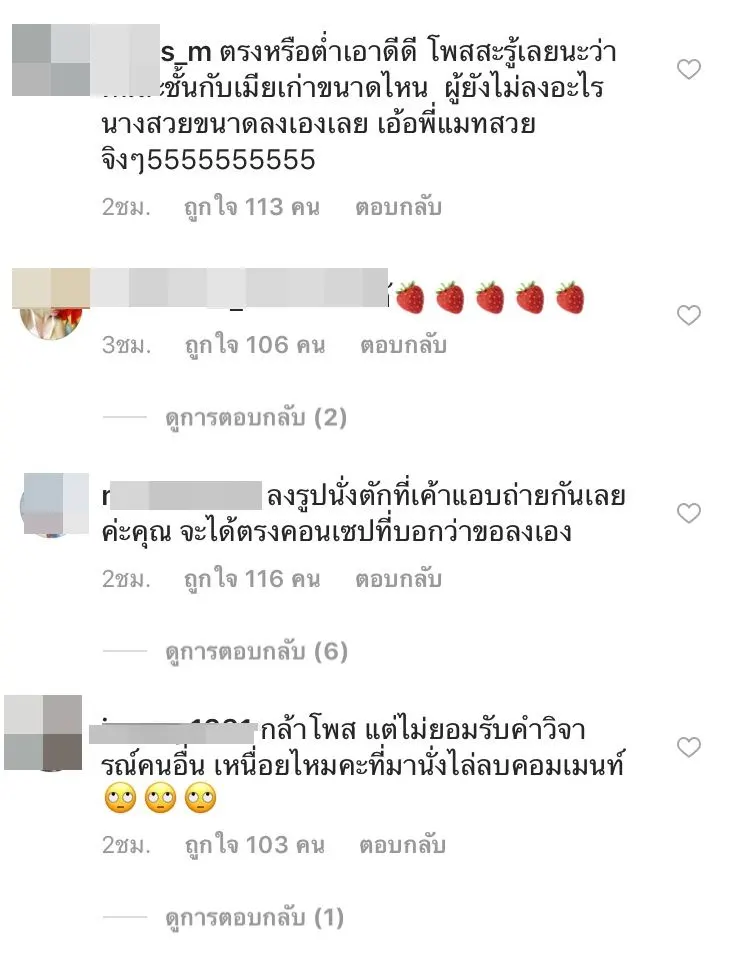View the 106 people who liked
Screen dimensions: 745x965
point(255,345)
